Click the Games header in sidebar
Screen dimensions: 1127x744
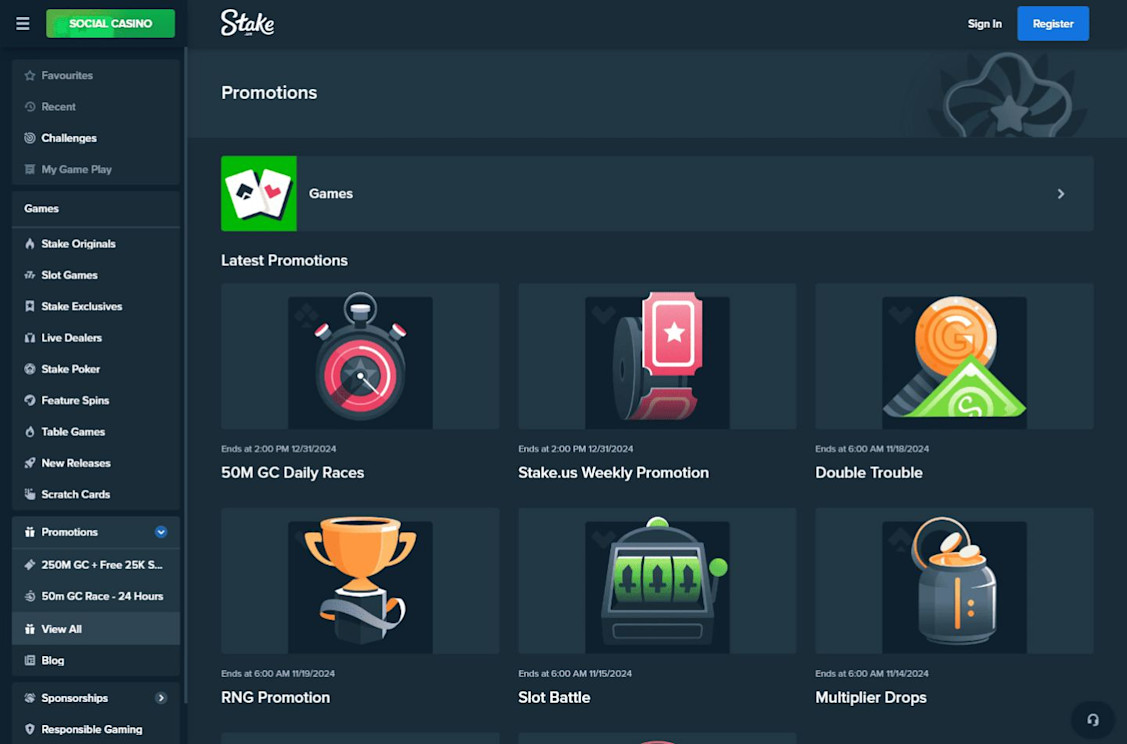point(96,209)
